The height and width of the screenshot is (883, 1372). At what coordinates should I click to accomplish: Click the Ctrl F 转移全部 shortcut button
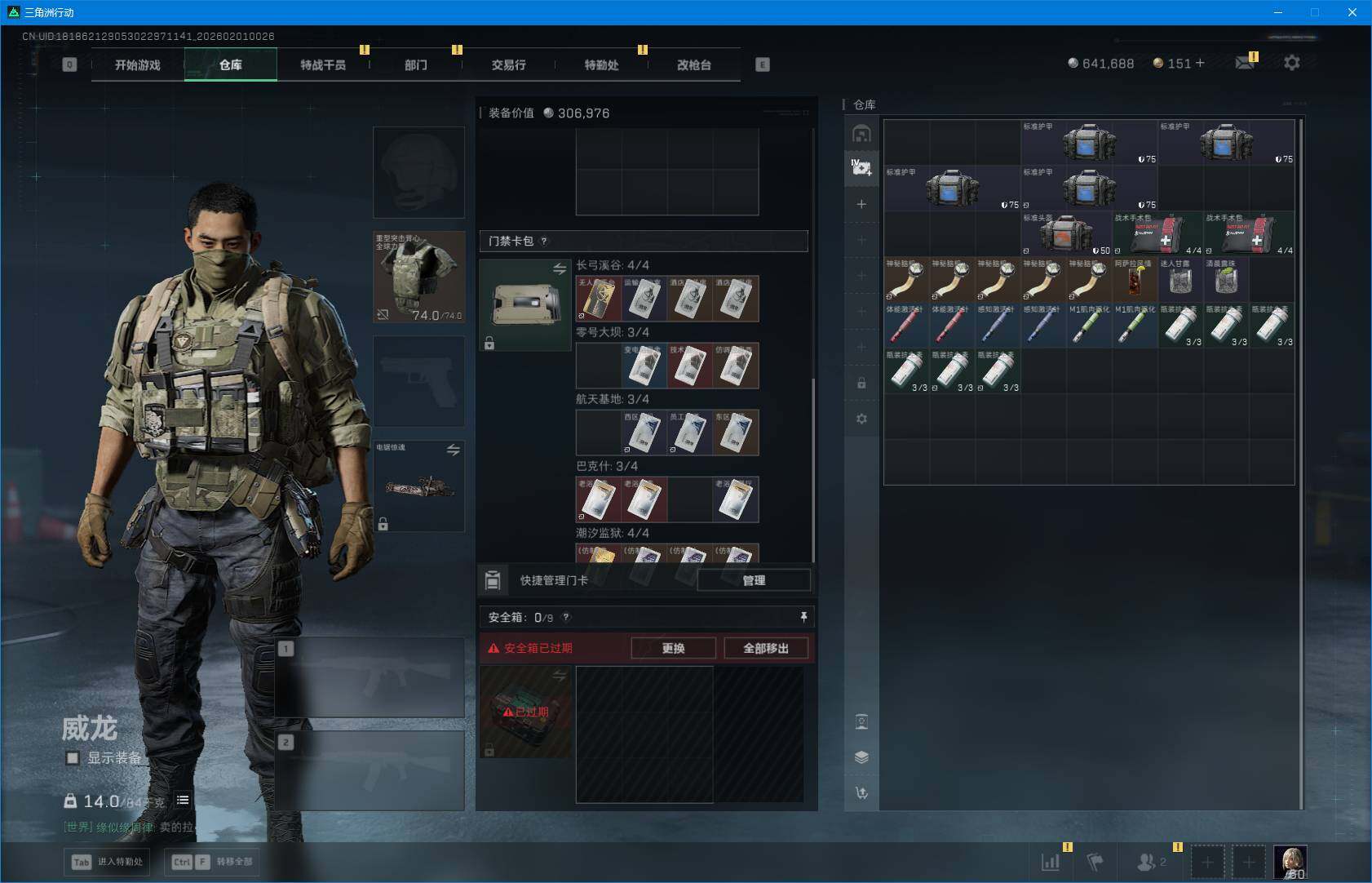(x=210, y=862)
